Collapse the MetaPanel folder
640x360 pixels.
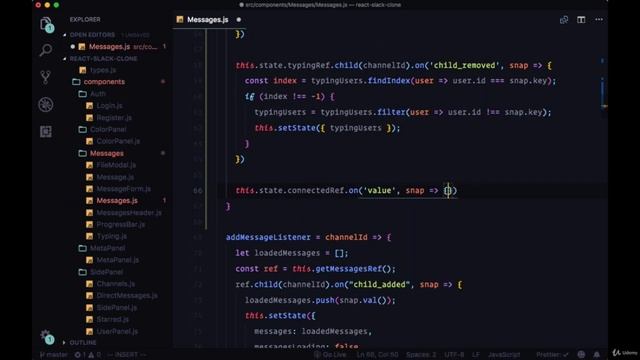[x=108, y=248]
